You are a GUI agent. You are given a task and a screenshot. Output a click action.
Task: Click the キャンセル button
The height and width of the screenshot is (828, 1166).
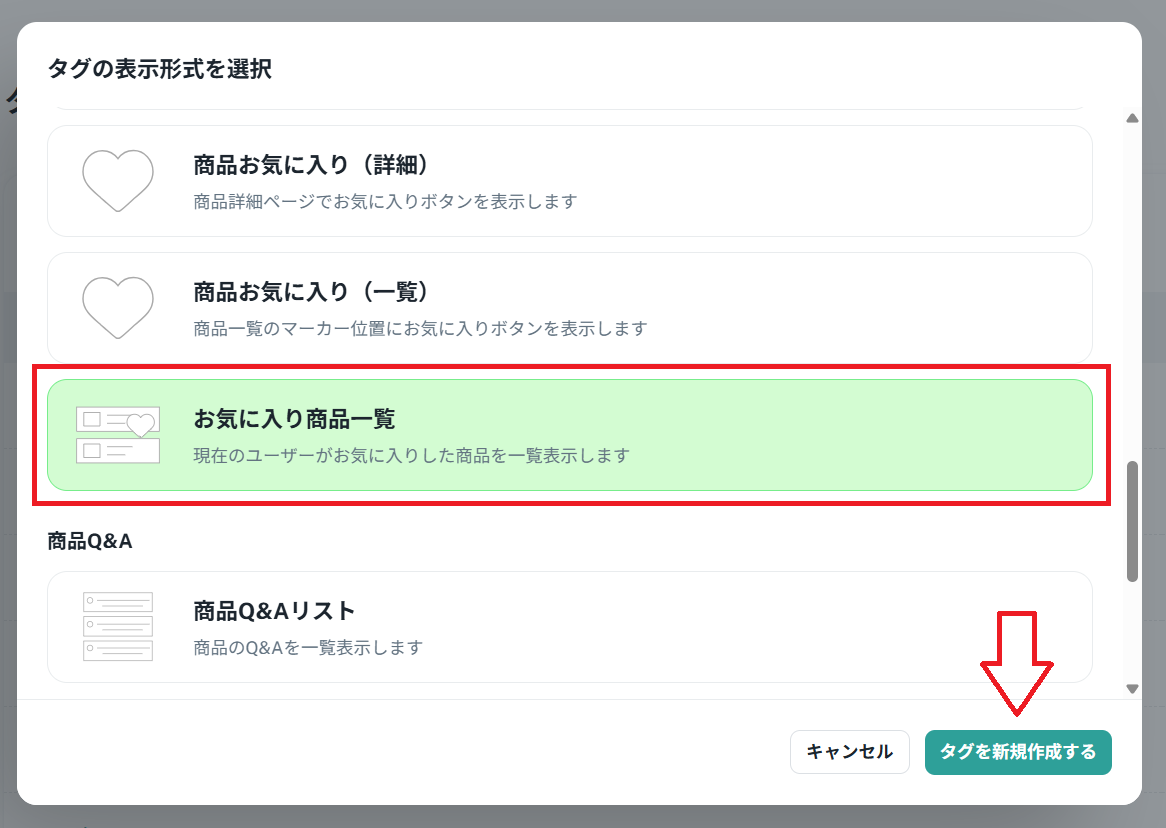click(849, 752)
